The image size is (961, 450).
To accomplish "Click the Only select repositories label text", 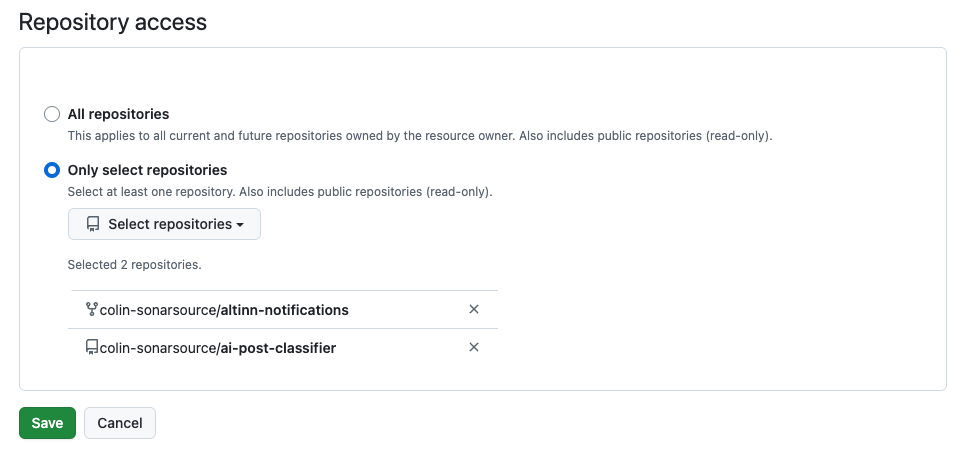I will (x=147, y=170).
